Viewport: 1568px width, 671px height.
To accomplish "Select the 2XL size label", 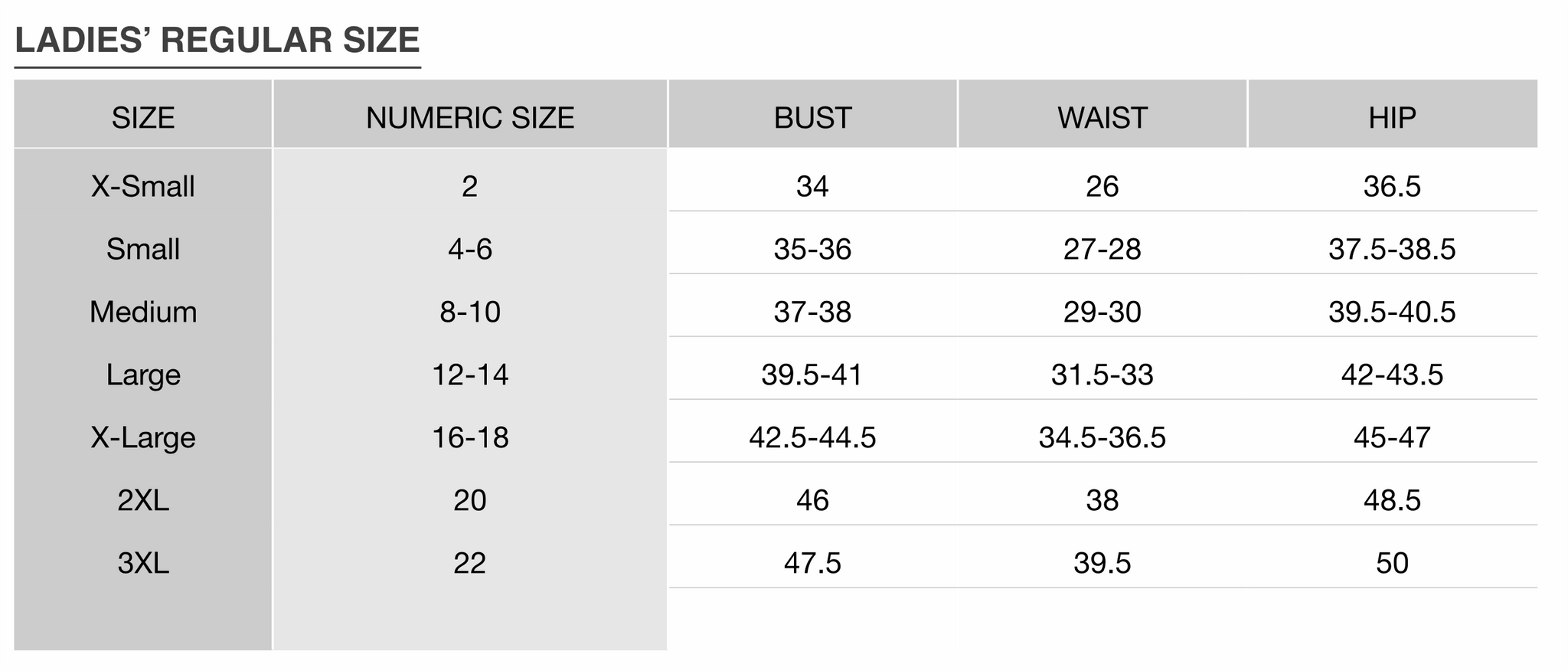I will coord(143,500).
